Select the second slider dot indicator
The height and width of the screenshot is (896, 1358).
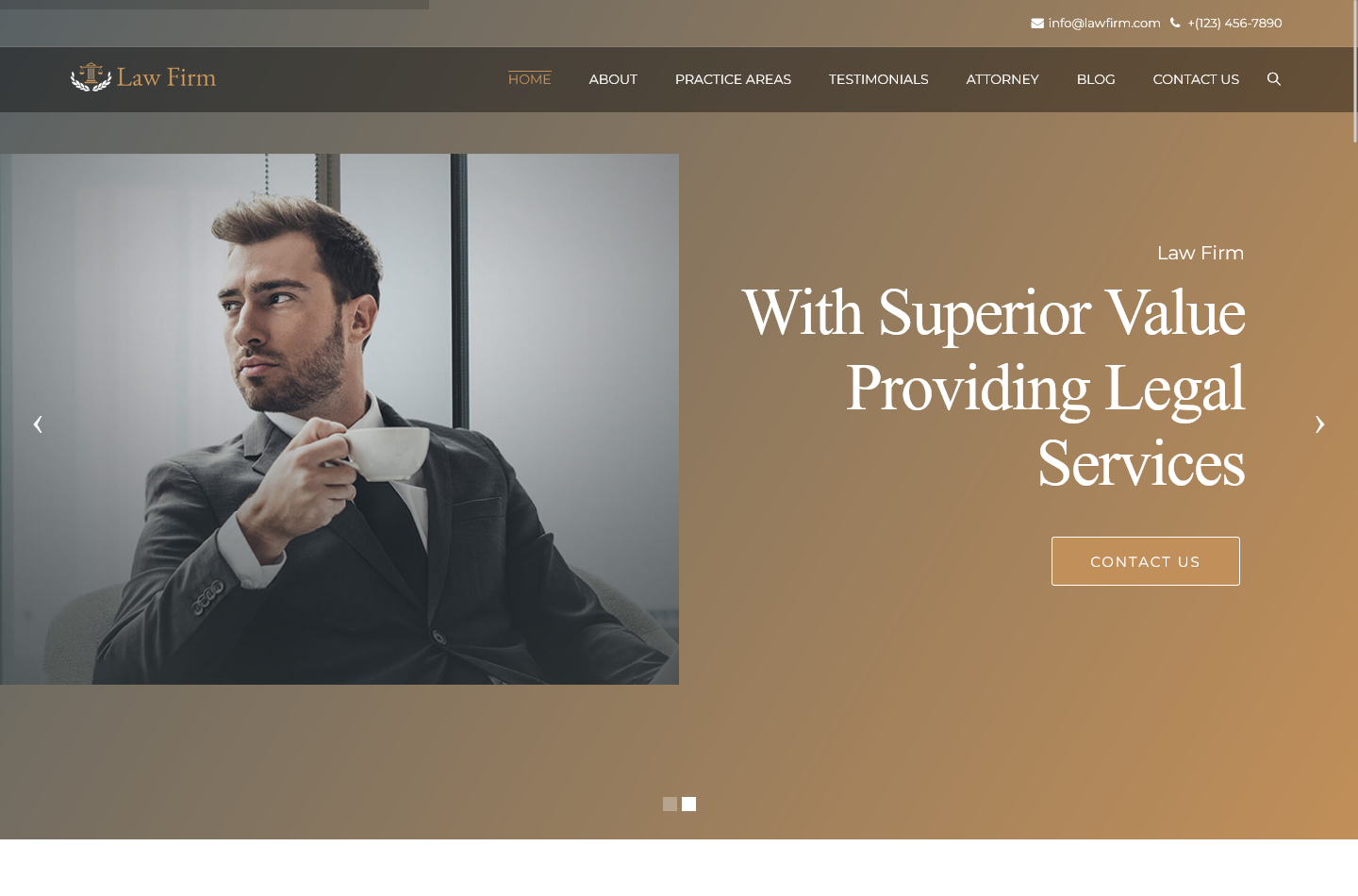coord(688,804)
